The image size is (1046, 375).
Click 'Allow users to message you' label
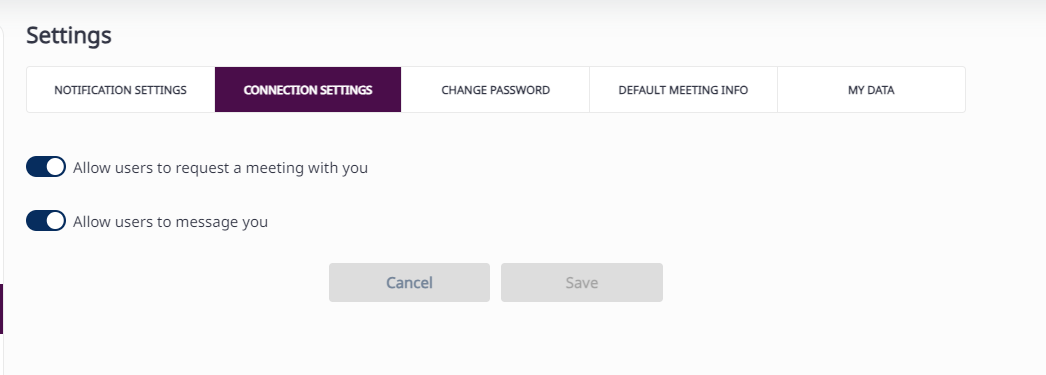tap(170, 222)
